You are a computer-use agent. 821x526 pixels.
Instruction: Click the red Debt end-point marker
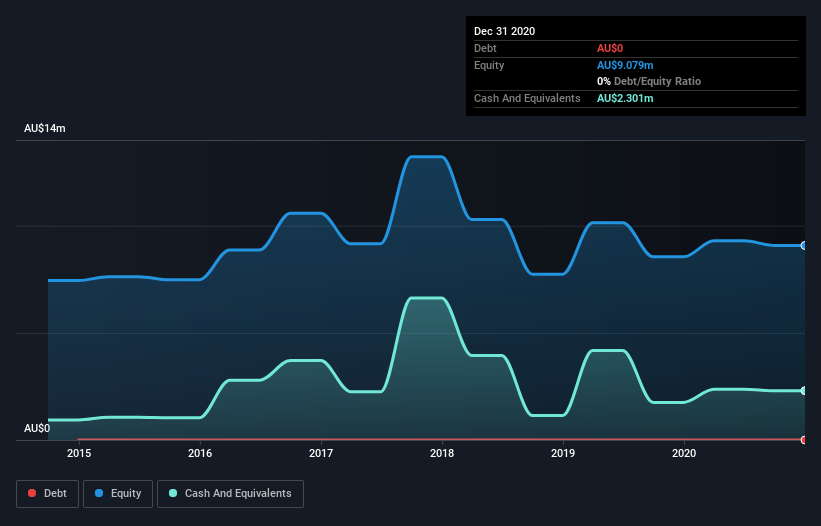[x=804, y=440]
